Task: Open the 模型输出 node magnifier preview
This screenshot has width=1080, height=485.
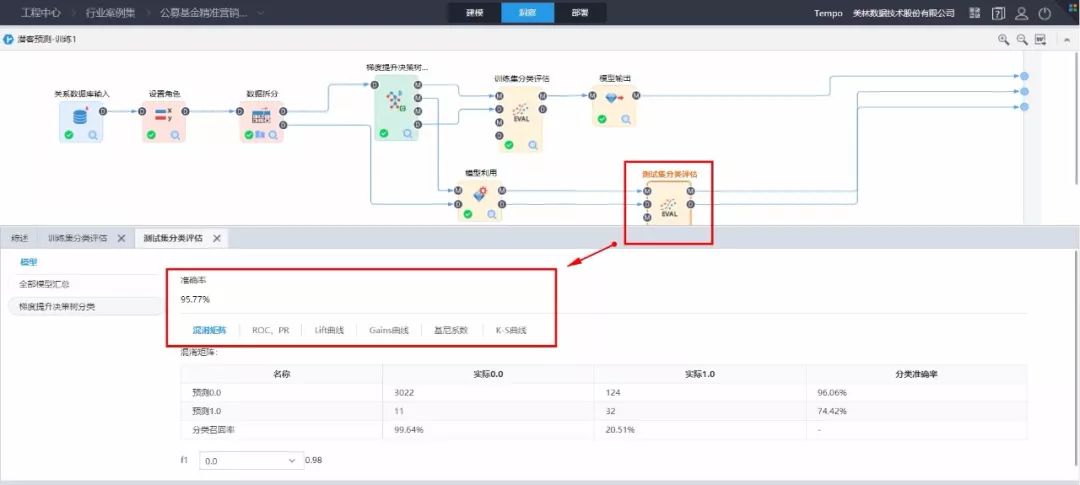Action: point(626,119)
